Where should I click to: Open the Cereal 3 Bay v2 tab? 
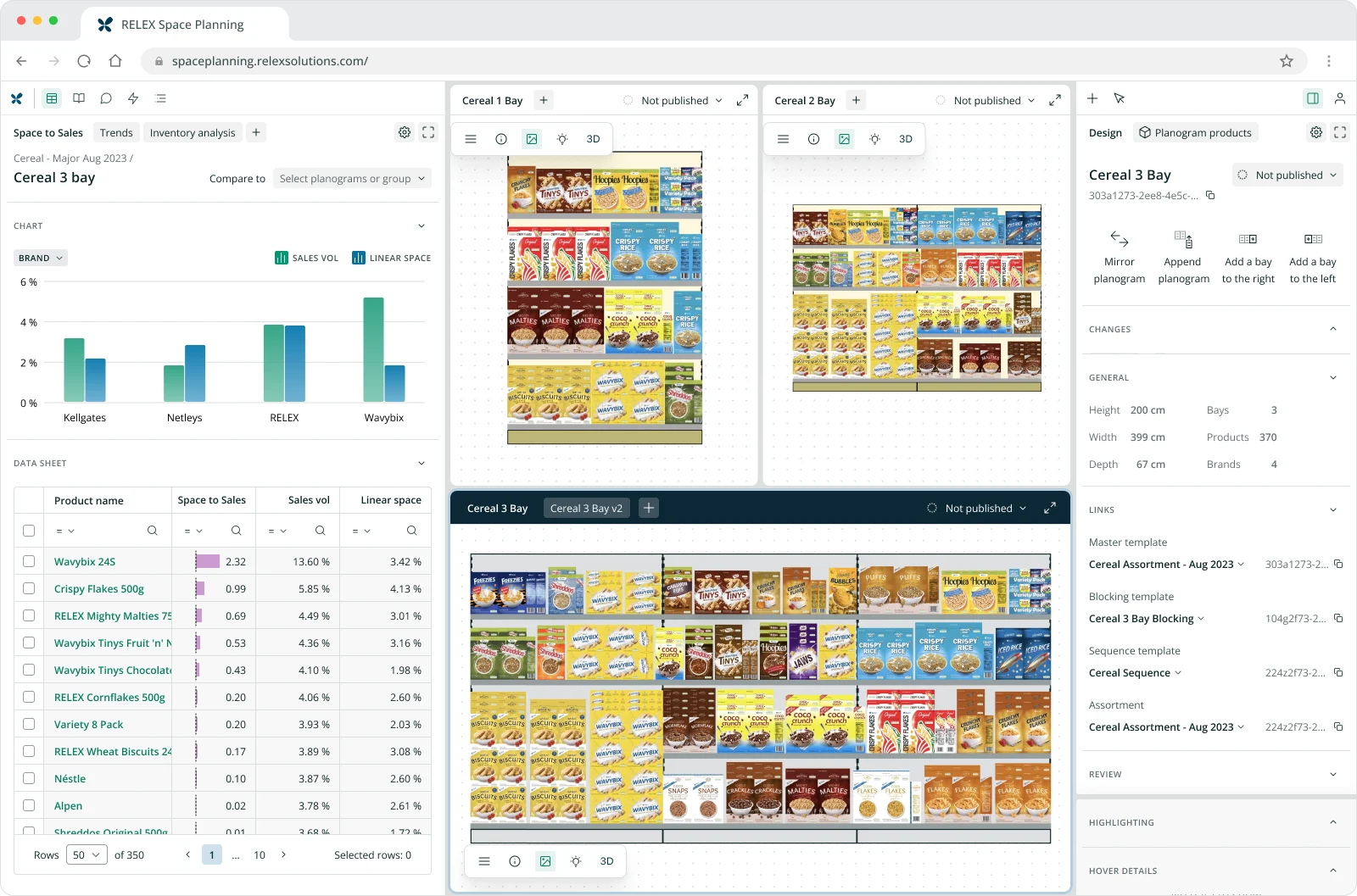(x=586, y=509)
